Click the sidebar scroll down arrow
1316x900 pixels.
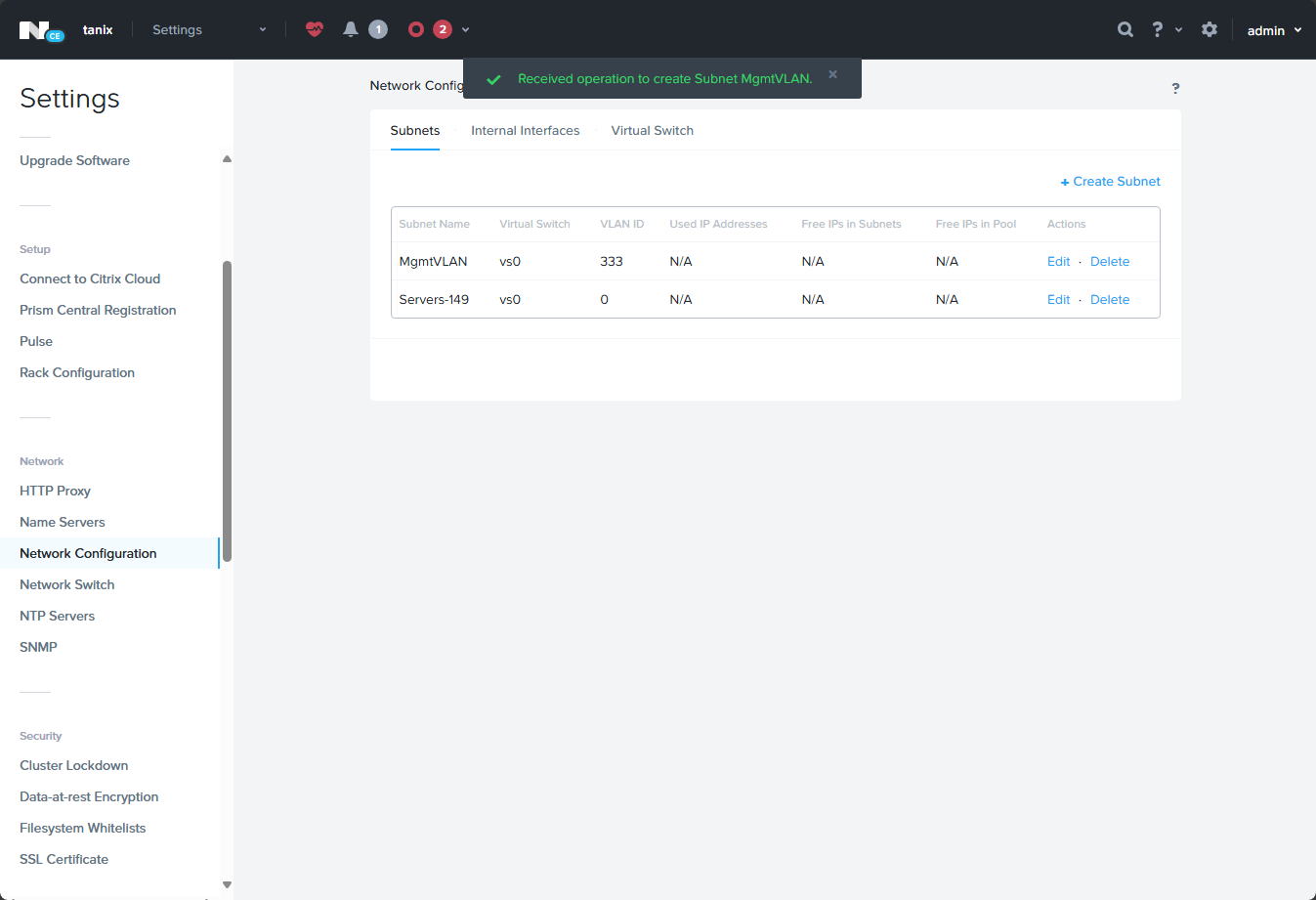click(x=227, y=885)
